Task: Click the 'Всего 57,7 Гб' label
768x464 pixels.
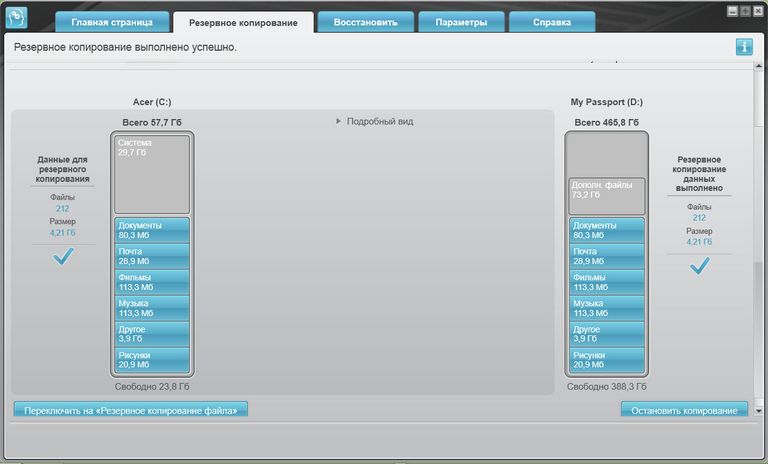Action: (152, 122)
